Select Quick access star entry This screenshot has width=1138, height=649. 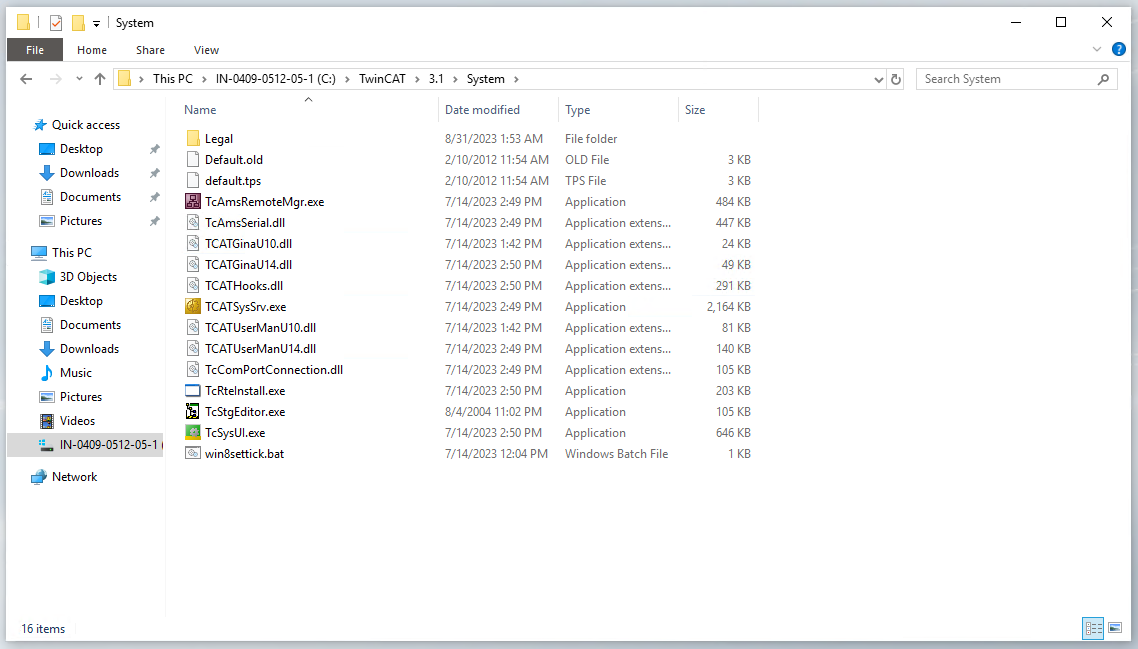pyautogui.click(x=86, y=125)
